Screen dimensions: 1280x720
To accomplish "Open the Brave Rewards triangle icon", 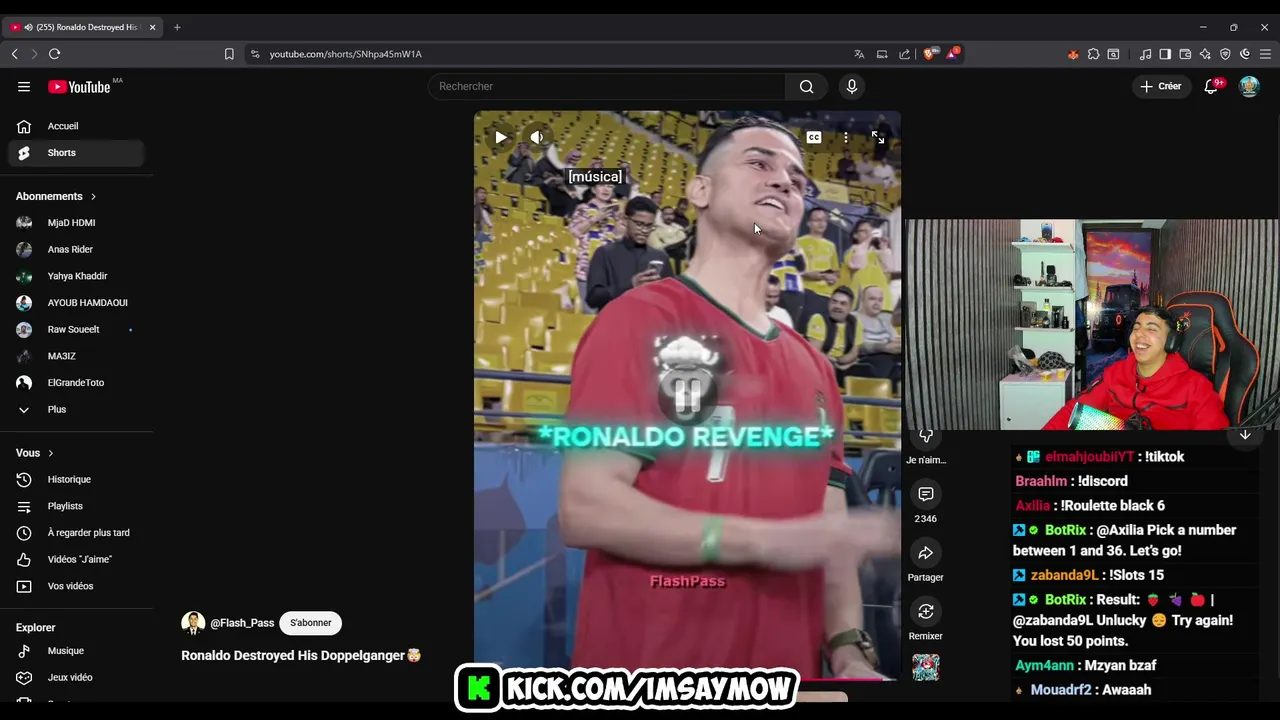I will point(952,54).
